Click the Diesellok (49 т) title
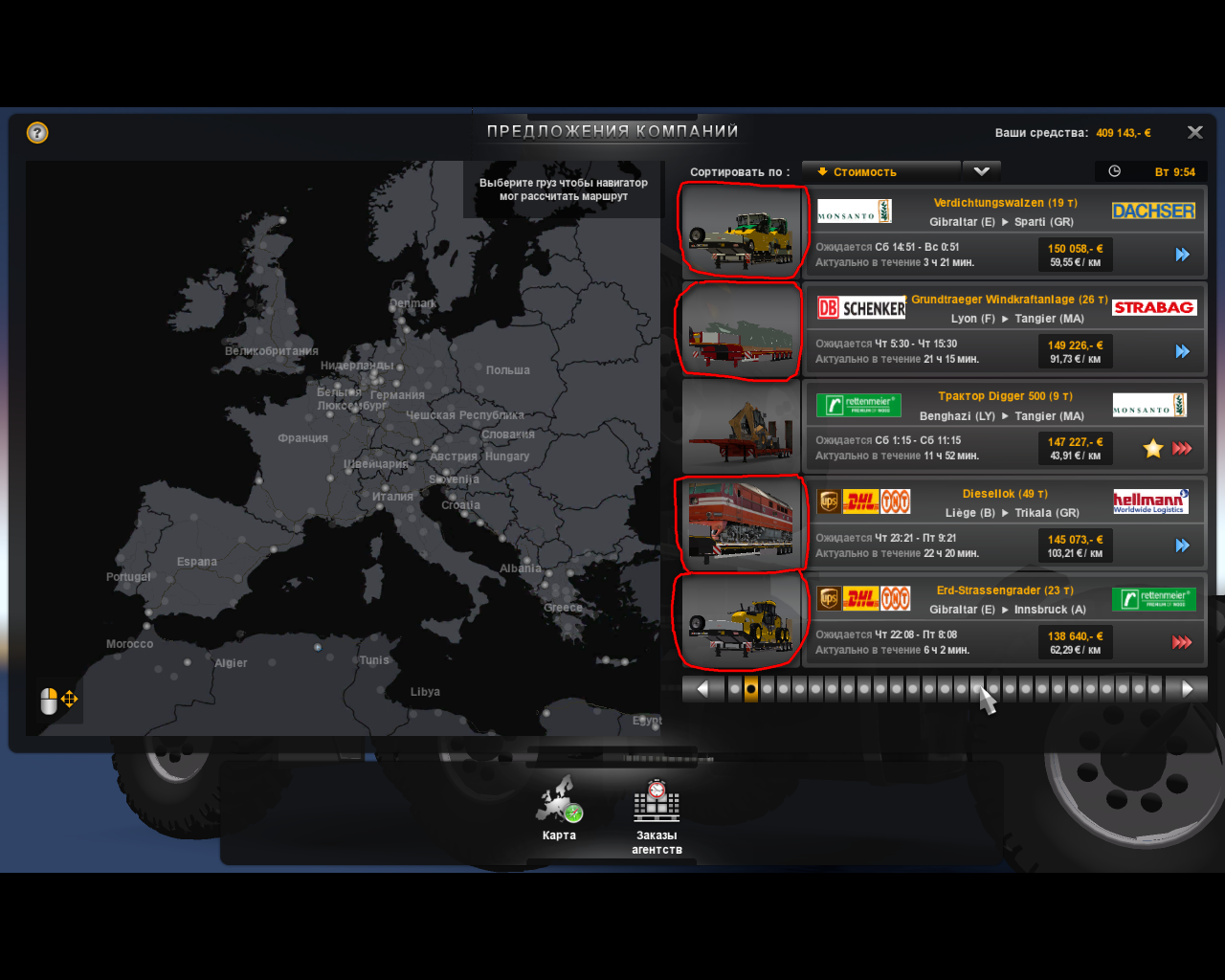1225x980 pixels. pos(1005,494)
